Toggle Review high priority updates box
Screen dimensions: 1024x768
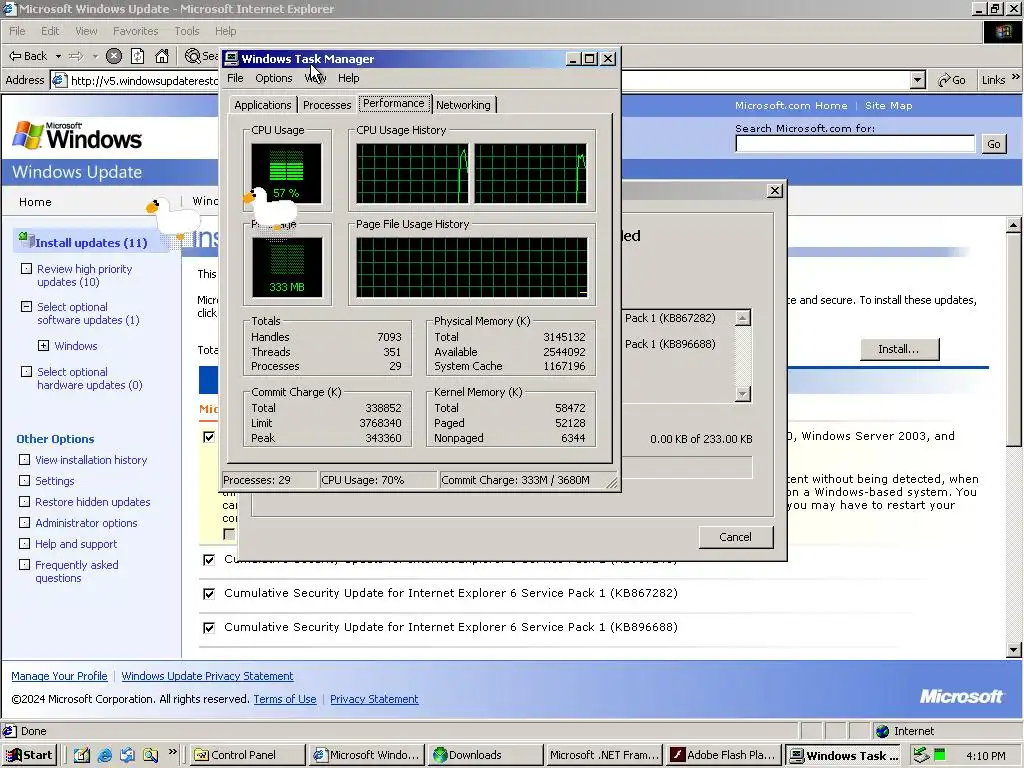tap(26, 268)
